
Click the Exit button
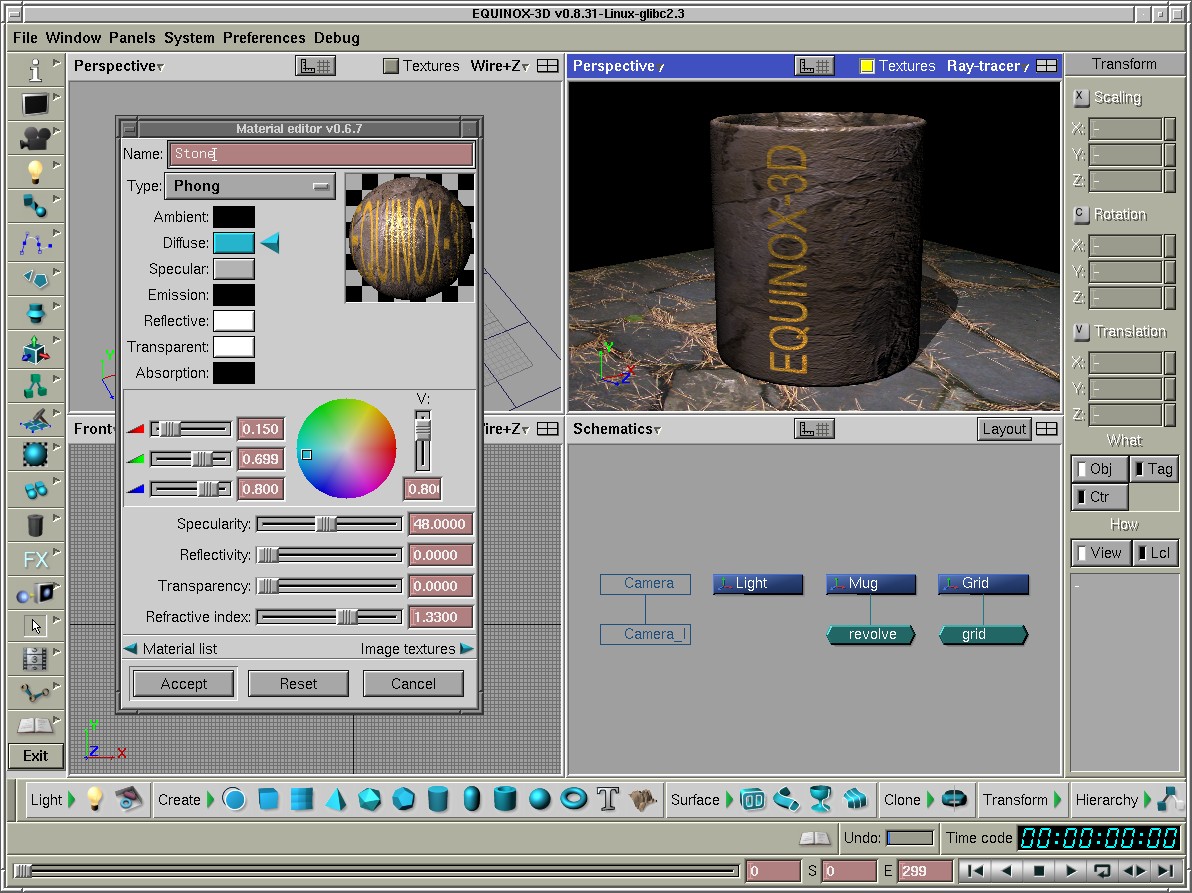coord(35,755)
